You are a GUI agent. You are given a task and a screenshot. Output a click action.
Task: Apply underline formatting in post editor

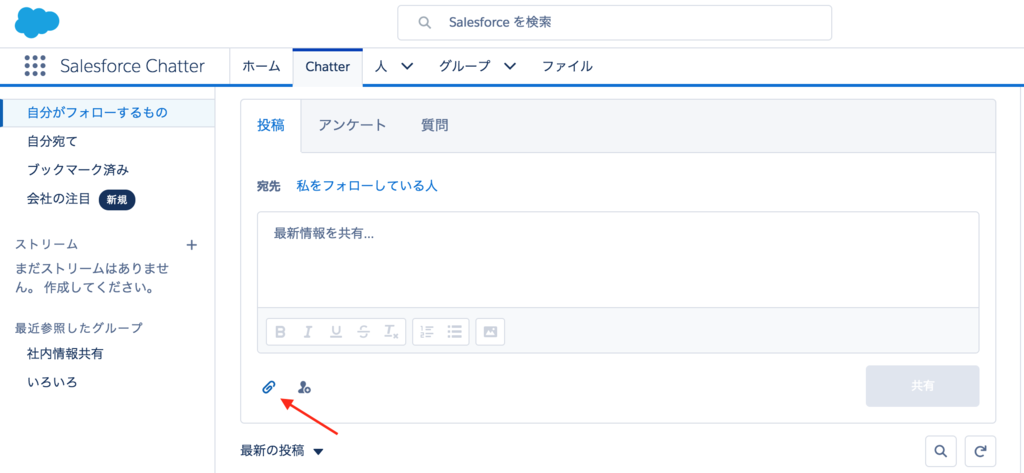point(336,332)
